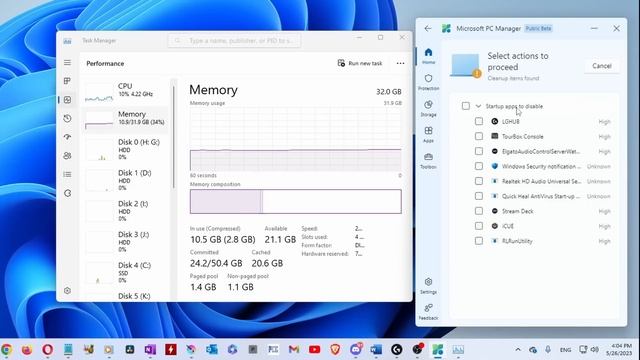This screenshot has height=360, width=640.
Task: Open Brave browser from taskbar
Action: click(x=335, y=349)
